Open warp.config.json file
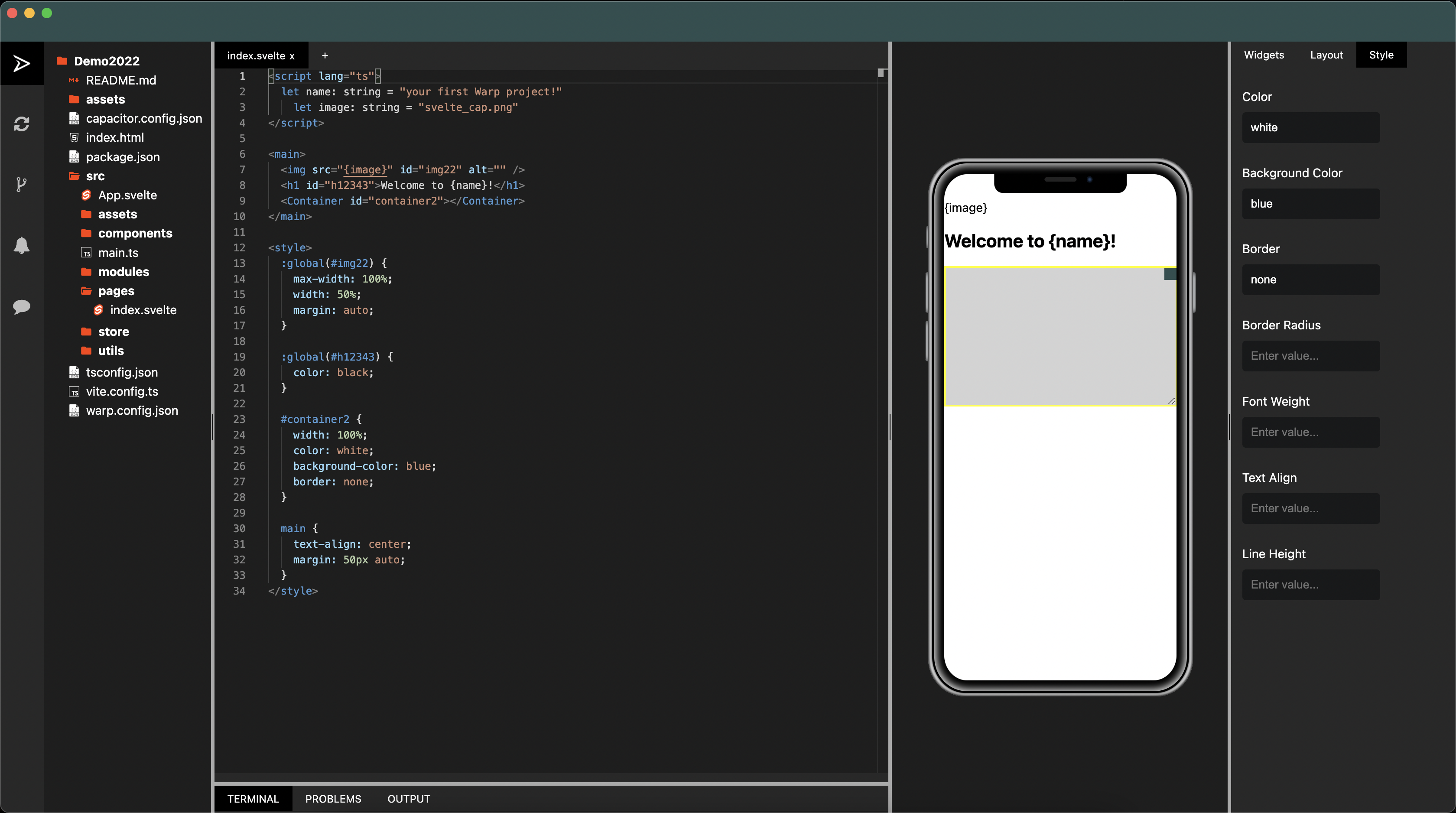Image resolution: width=1456 pixels, height=813 pixels. click(x=132, y=410)
